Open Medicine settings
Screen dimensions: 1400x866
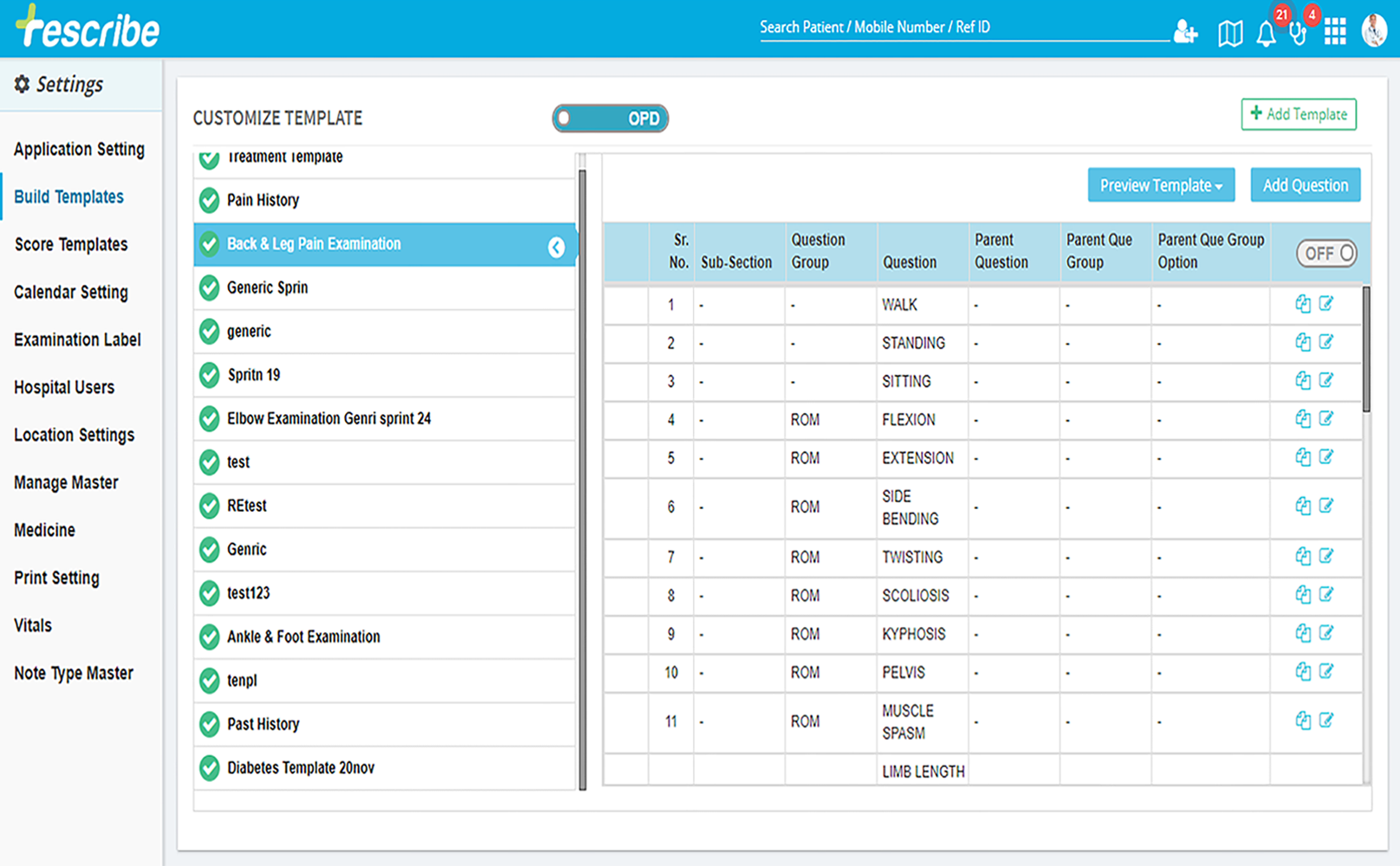(44, 530)
